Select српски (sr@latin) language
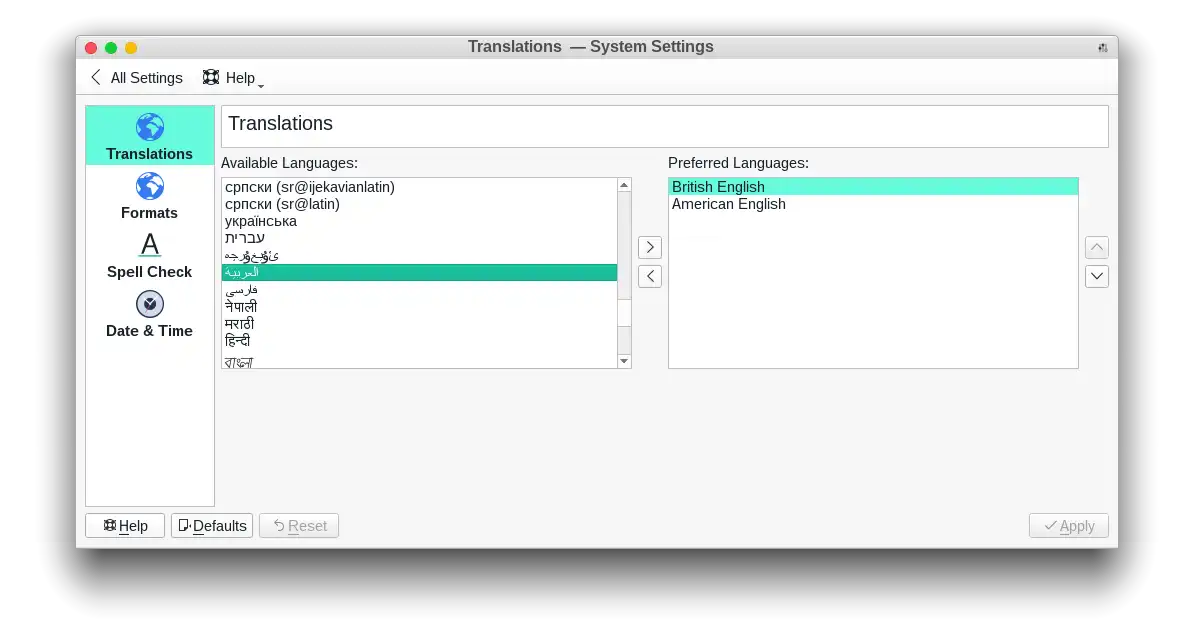The image size is (1194, 634). tap(419, 204)
